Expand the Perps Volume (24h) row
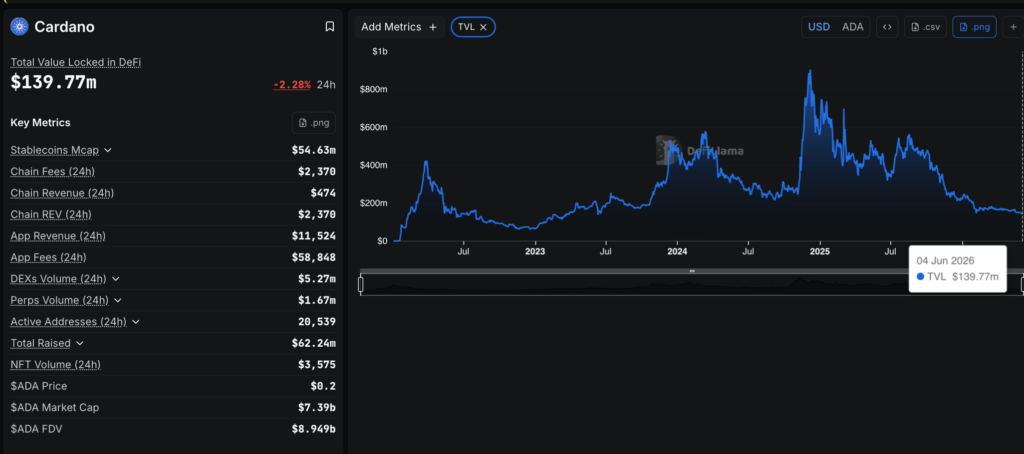 (118, 300)
